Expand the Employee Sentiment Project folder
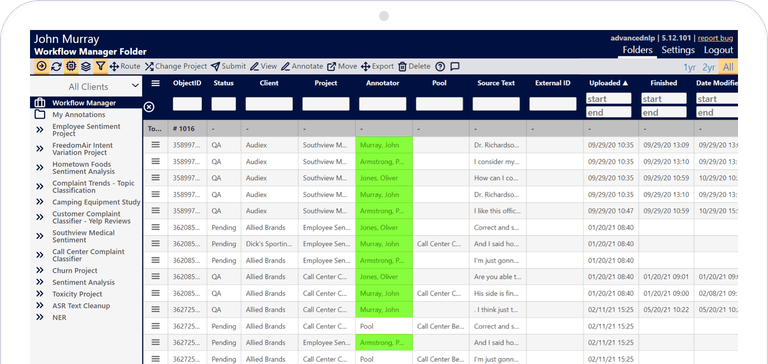The width and height of the screenshot is (768, 364). [40, 130]
